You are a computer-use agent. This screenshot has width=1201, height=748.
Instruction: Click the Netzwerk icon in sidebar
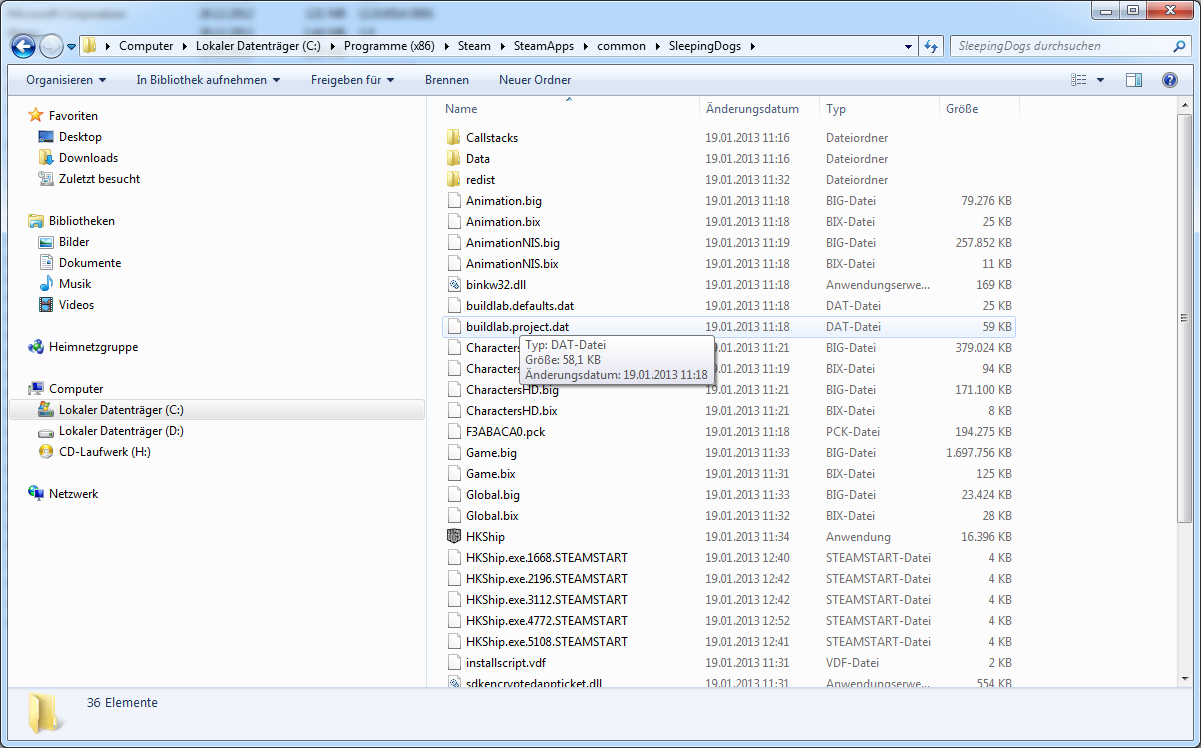point(36,494)
